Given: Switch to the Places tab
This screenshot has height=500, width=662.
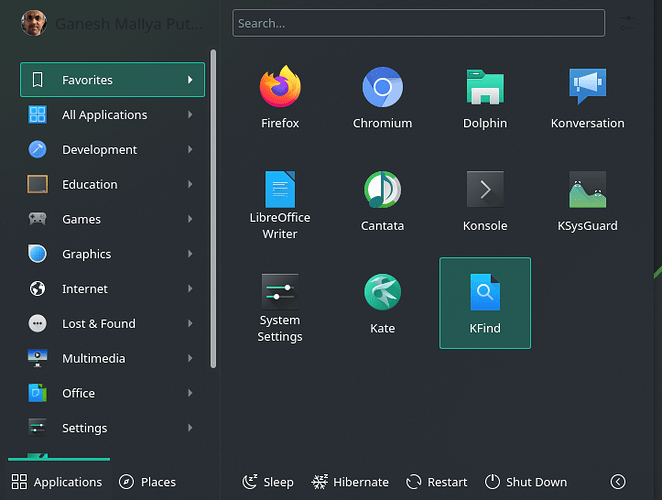Looking at the screenshot, I should tap(147, 482).
